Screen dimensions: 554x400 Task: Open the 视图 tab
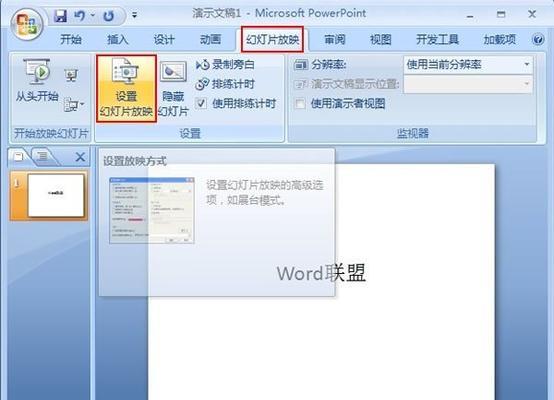point(381,39)
